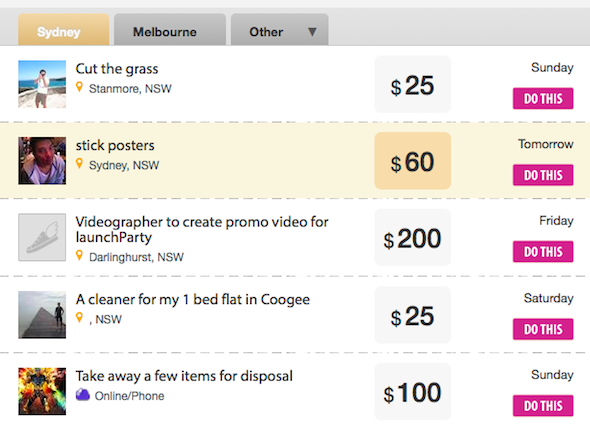Click DO THIS for the Coogee cleaner task
The height and width of the screenshot is (425, 590).
coord(543,329)
